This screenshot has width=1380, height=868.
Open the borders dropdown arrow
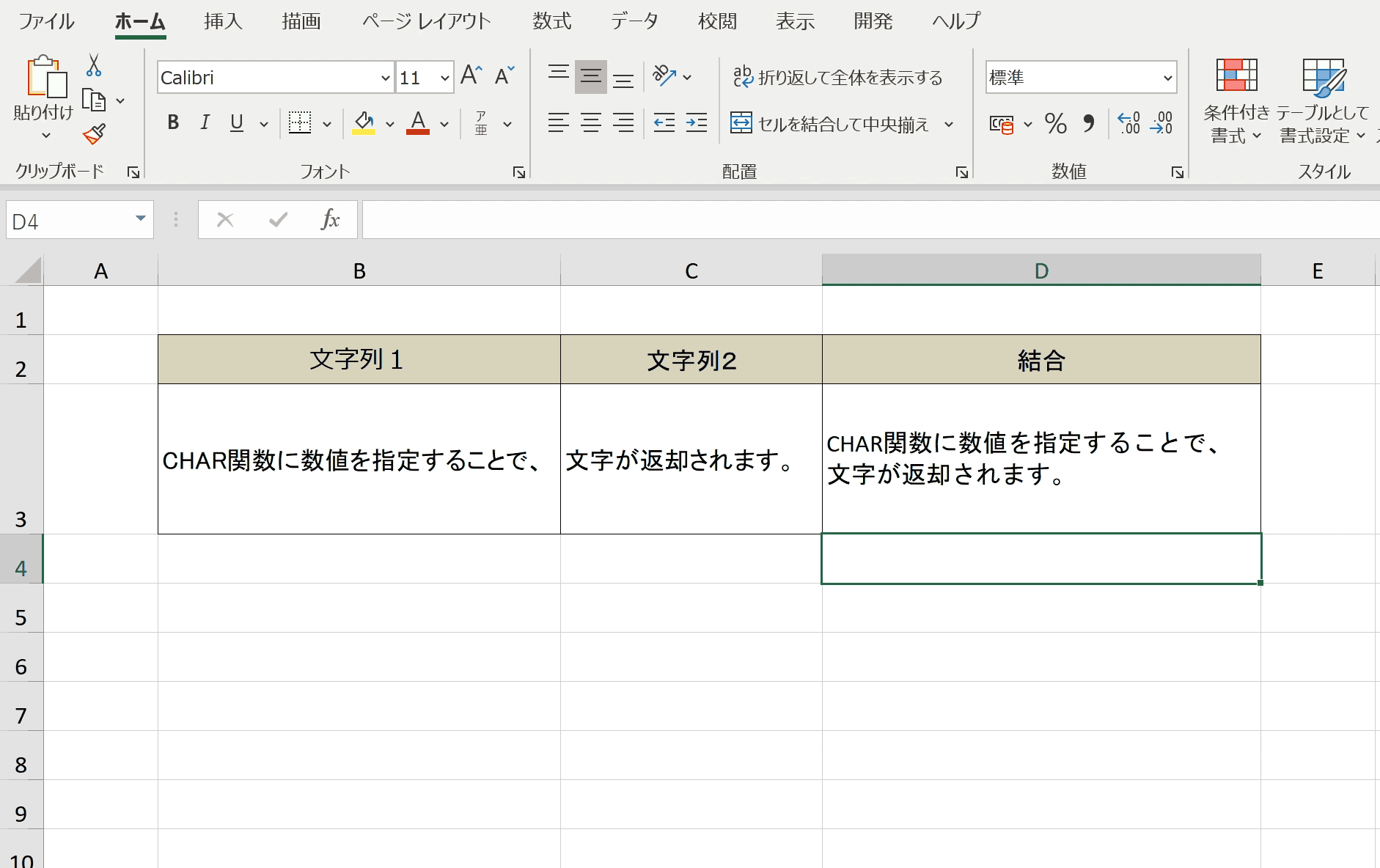[327, 124]
